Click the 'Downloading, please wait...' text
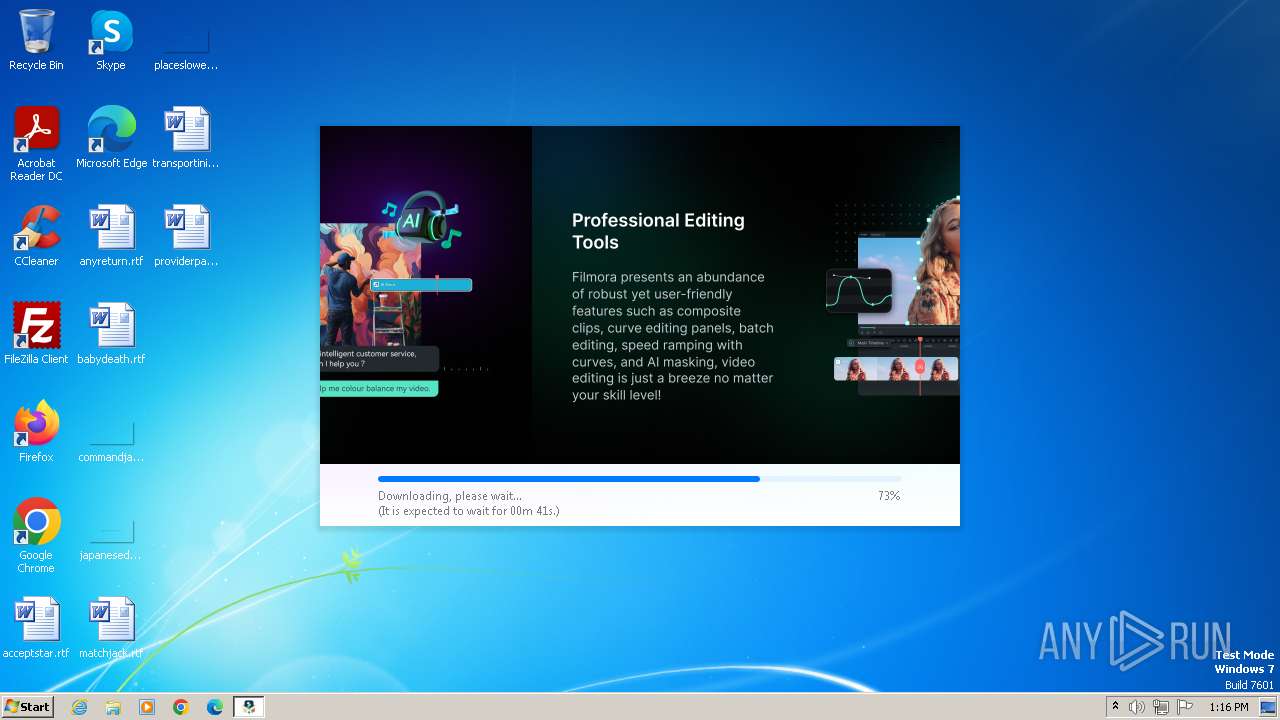Viewport: 1280px width, 720px height. [x=450, y=496]
